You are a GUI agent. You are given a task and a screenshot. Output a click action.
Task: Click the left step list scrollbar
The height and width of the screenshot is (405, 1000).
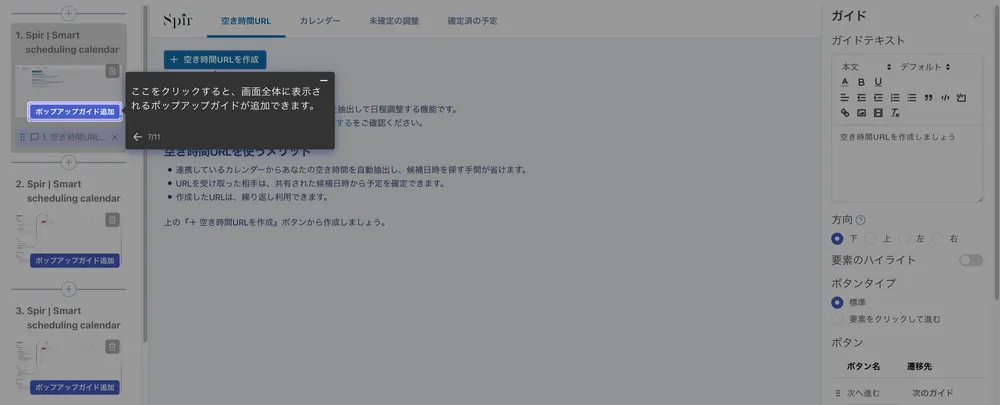pyautogui.click(x=145, y=172)
